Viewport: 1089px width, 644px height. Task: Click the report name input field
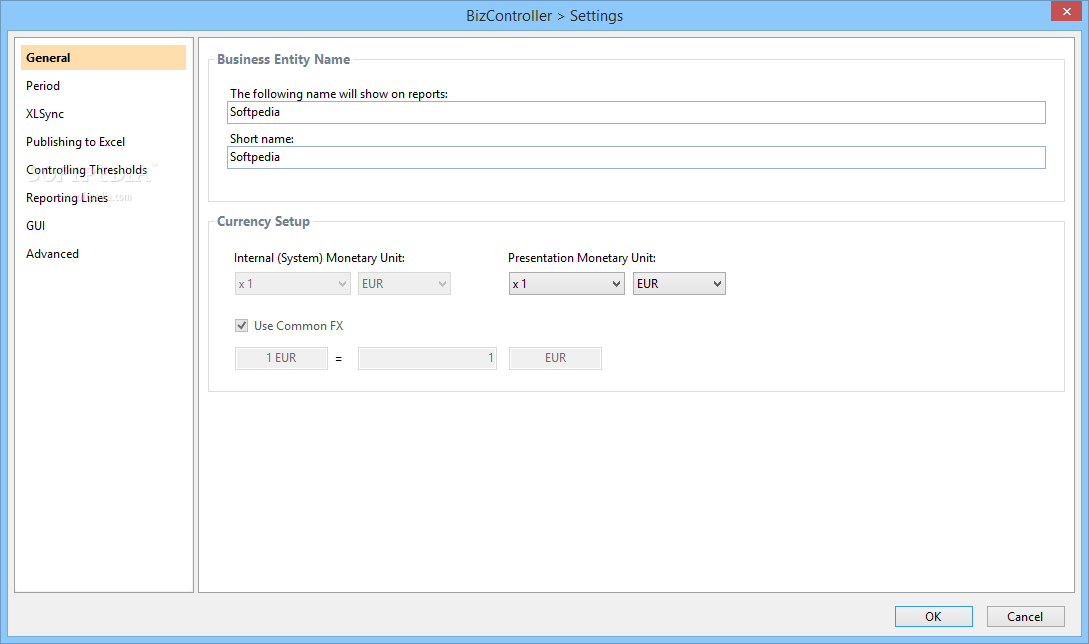pyautogui.click(x=636, y=113)
